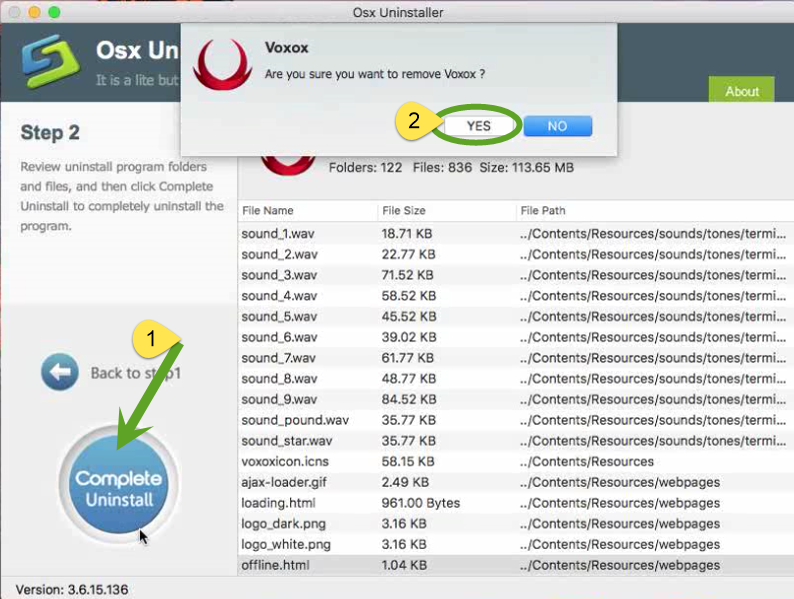Select the sound_2.wav row
794x599 pixels.
(x=515, y=254)
